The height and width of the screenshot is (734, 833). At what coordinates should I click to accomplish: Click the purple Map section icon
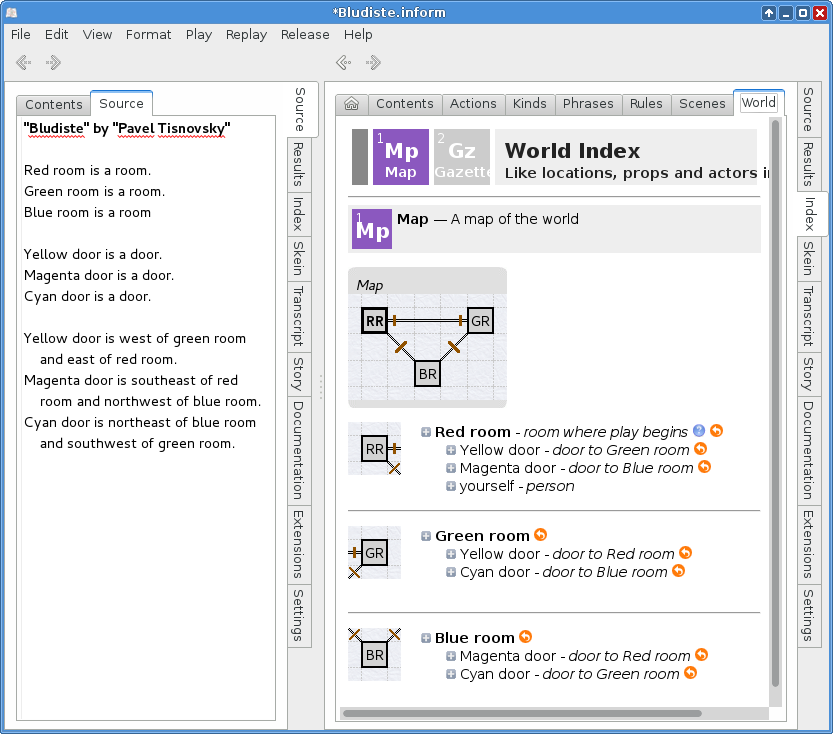click(x=400, y=157)
